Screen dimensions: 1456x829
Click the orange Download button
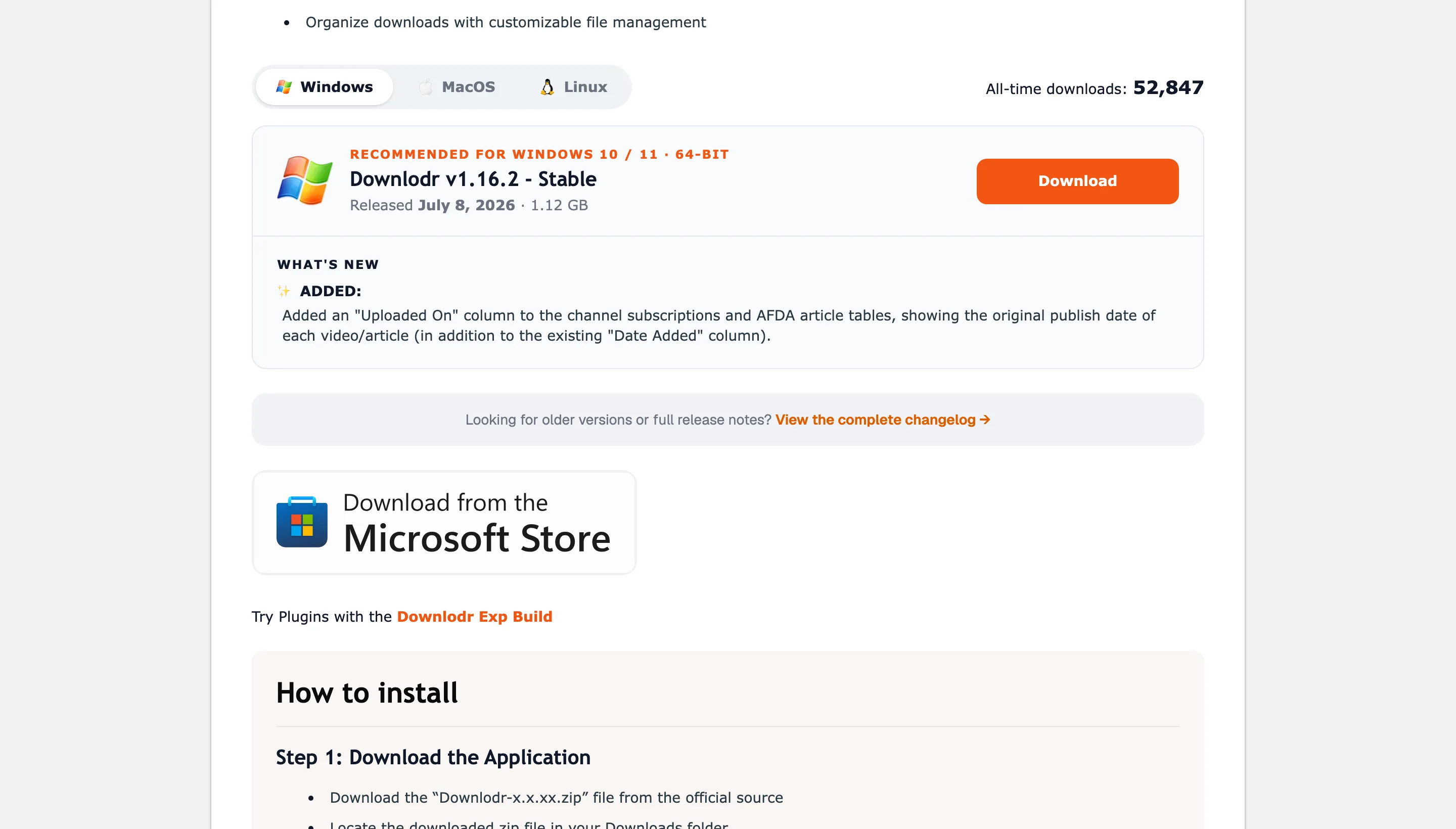coord(1077,181)
